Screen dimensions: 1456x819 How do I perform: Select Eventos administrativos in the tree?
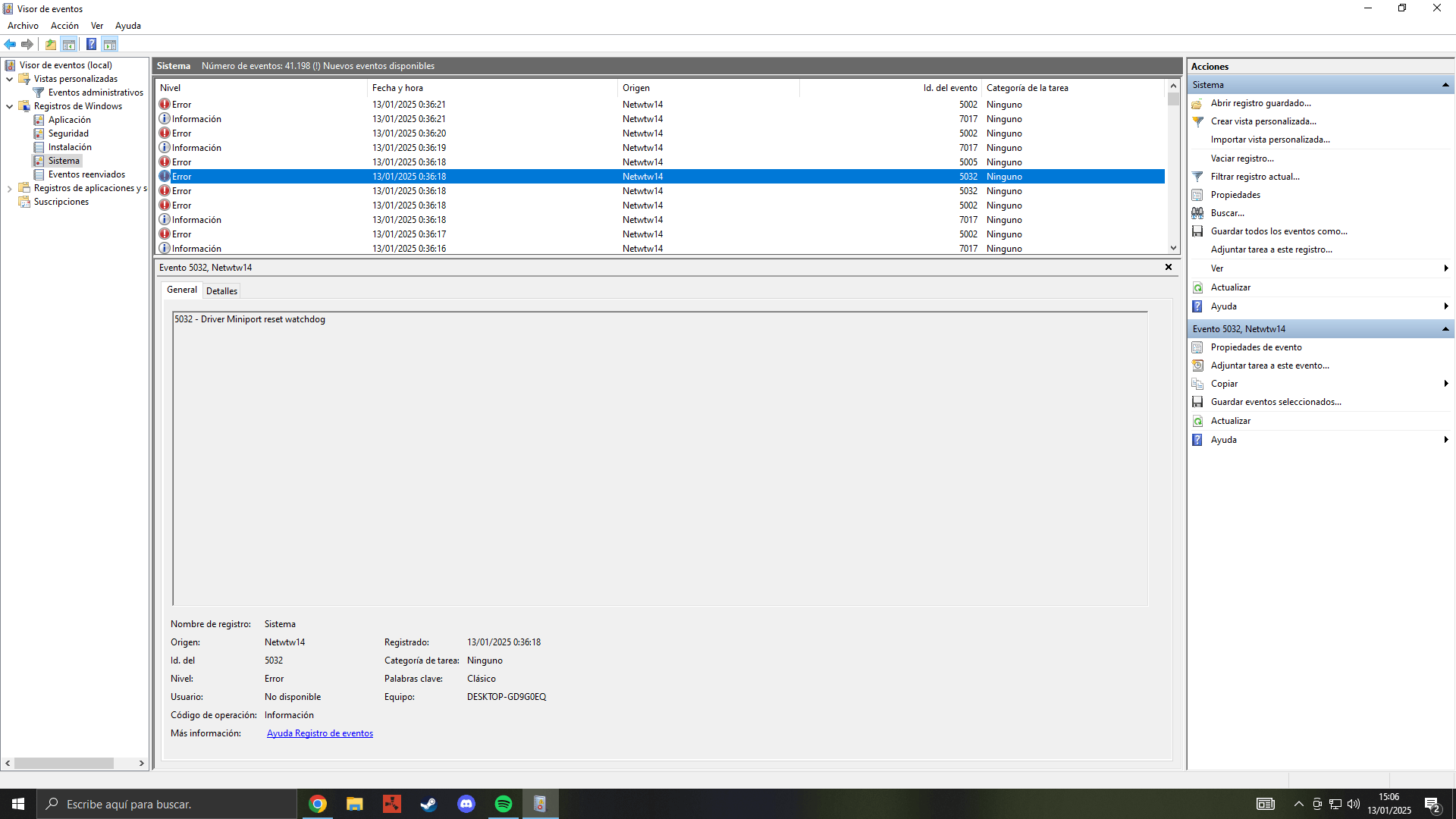pyautogui.click(x=96, y=93)
